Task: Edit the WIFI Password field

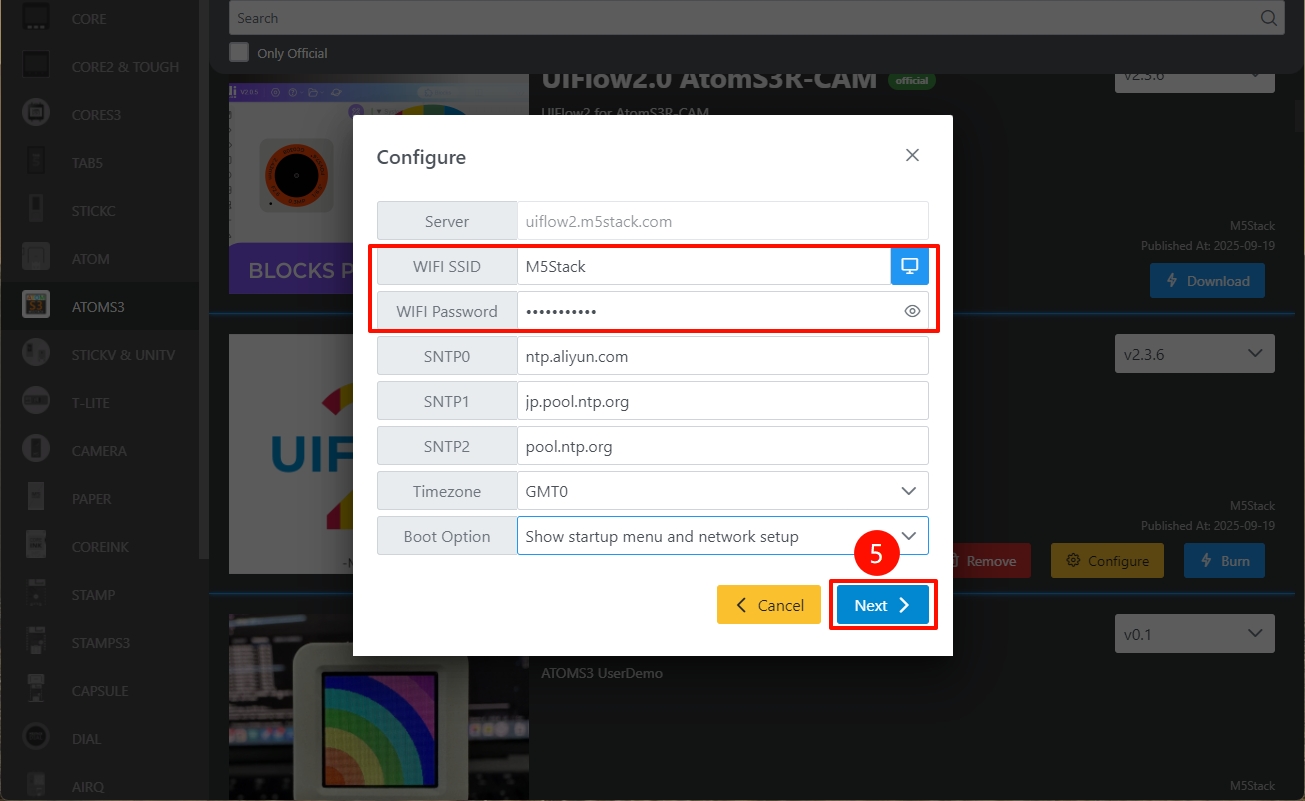Action: 723,311
